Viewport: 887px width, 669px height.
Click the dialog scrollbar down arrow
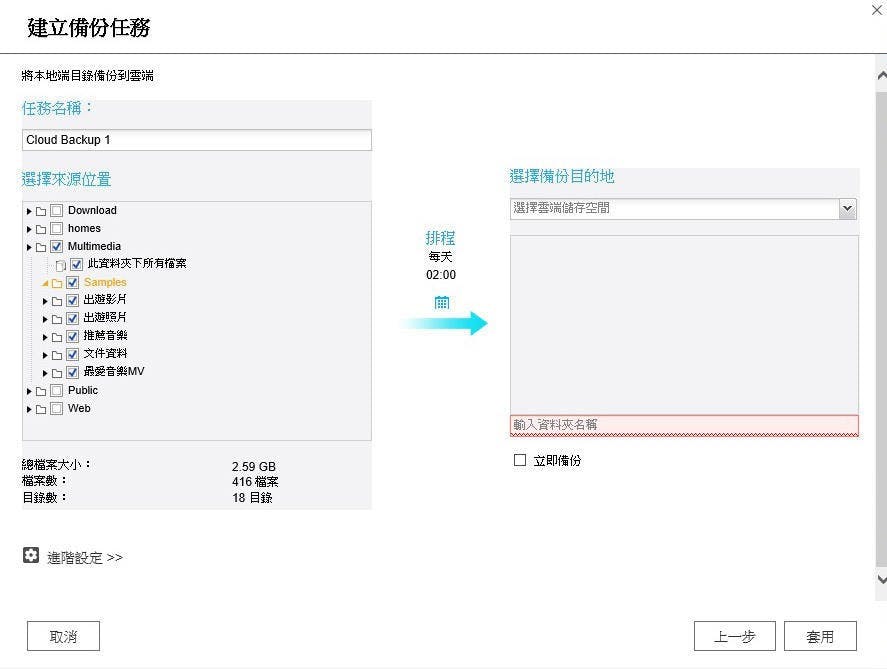(881, 579)
